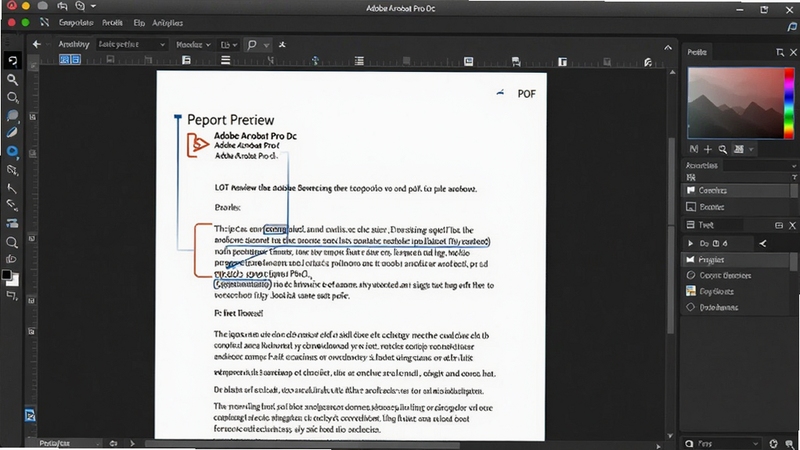The height and width of the screenshot is (450, 800).
Task: Pick a hue on the rainbow spectrum strip
Action: pyautogui.click(x=789, y=103)
